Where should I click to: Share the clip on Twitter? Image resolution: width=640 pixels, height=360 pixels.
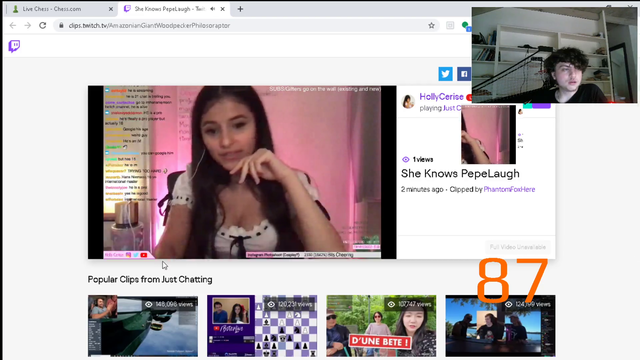(x=445, y=74)
